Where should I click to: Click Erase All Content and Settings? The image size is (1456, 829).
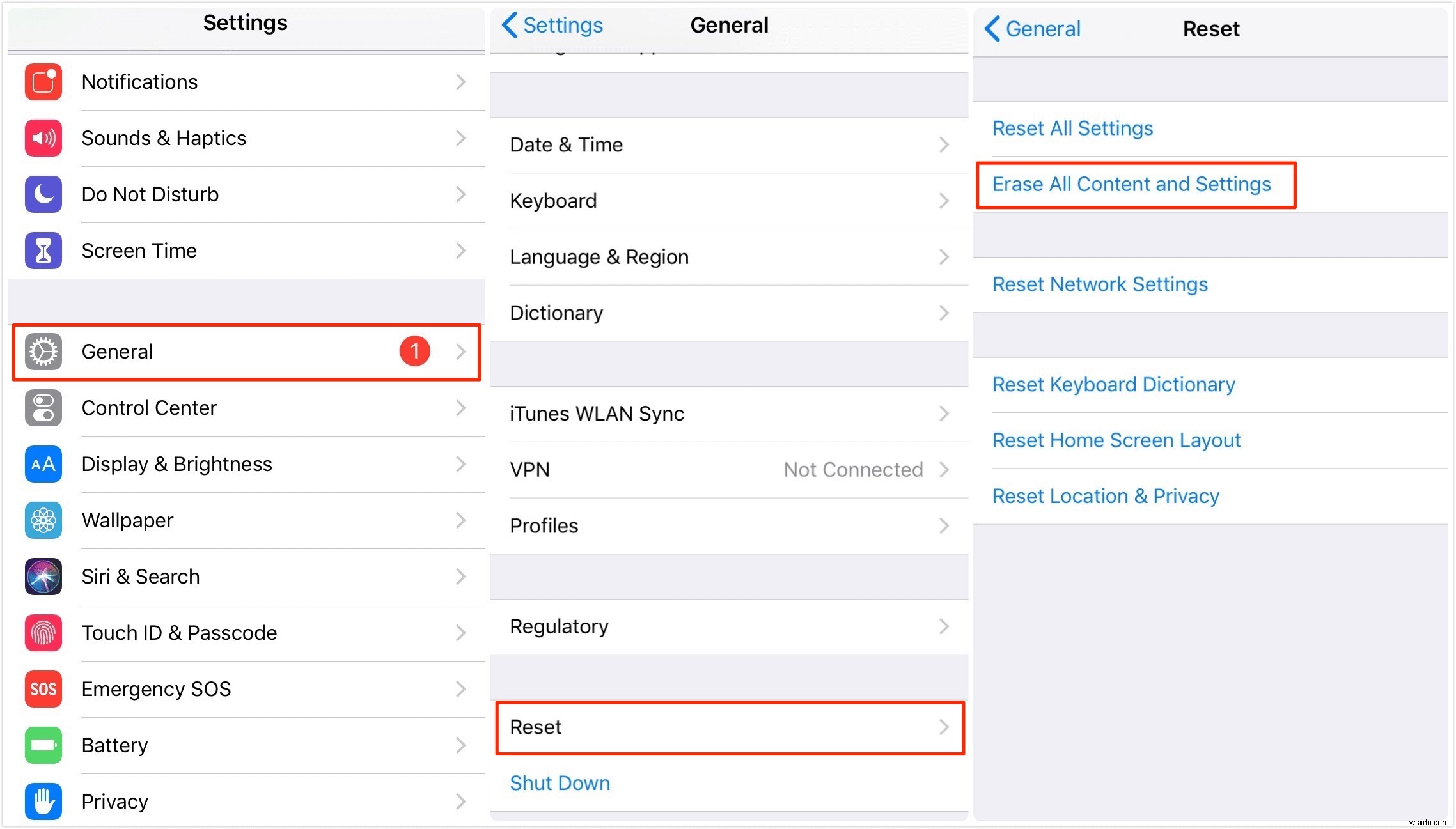pyautogui.click(x=1131, y=183)
